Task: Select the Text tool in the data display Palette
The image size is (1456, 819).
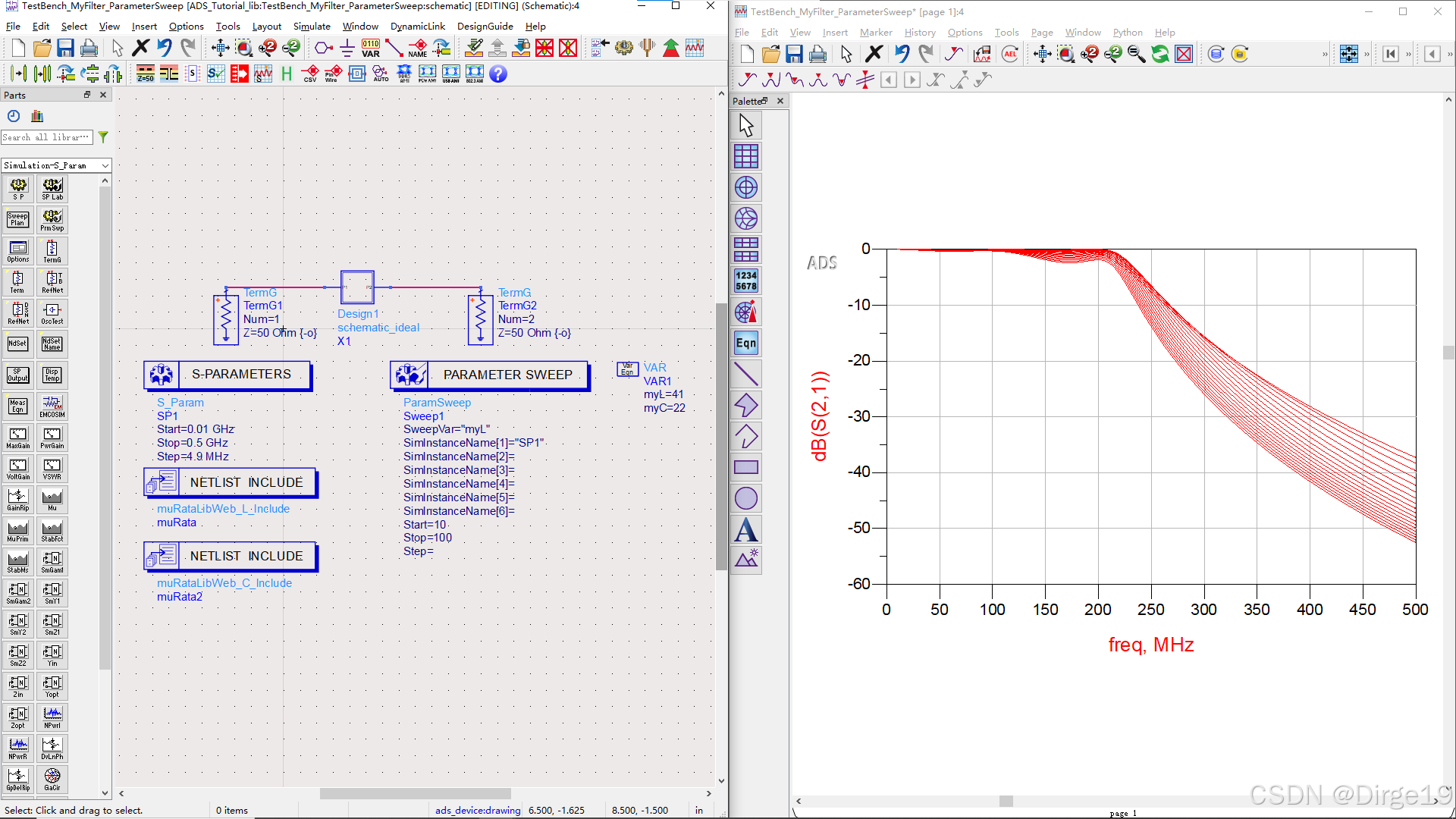Action: [746, 529]
